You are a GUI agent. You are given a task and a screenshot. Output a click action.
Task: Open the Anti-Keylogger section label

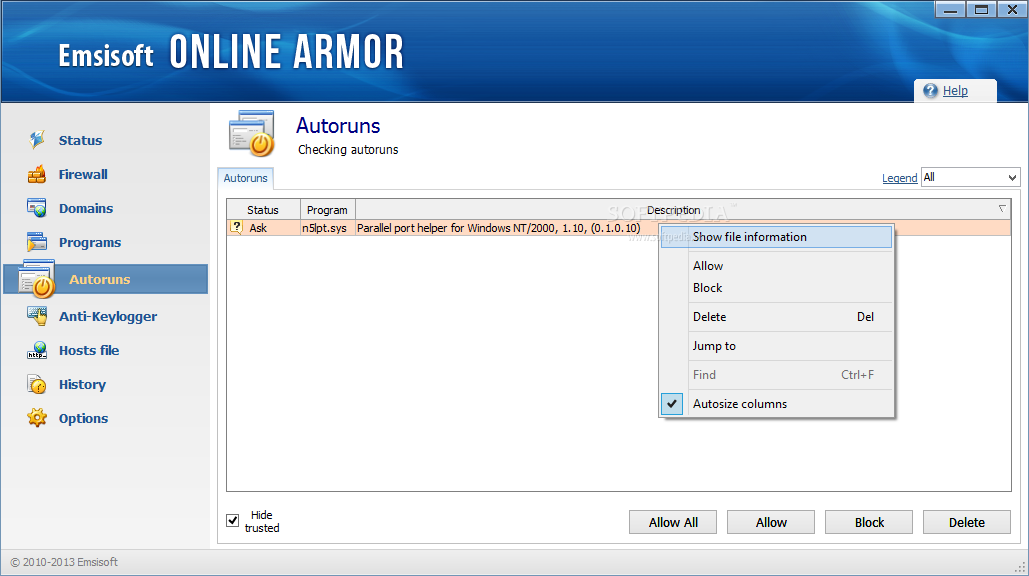click(x=108, y=316)
